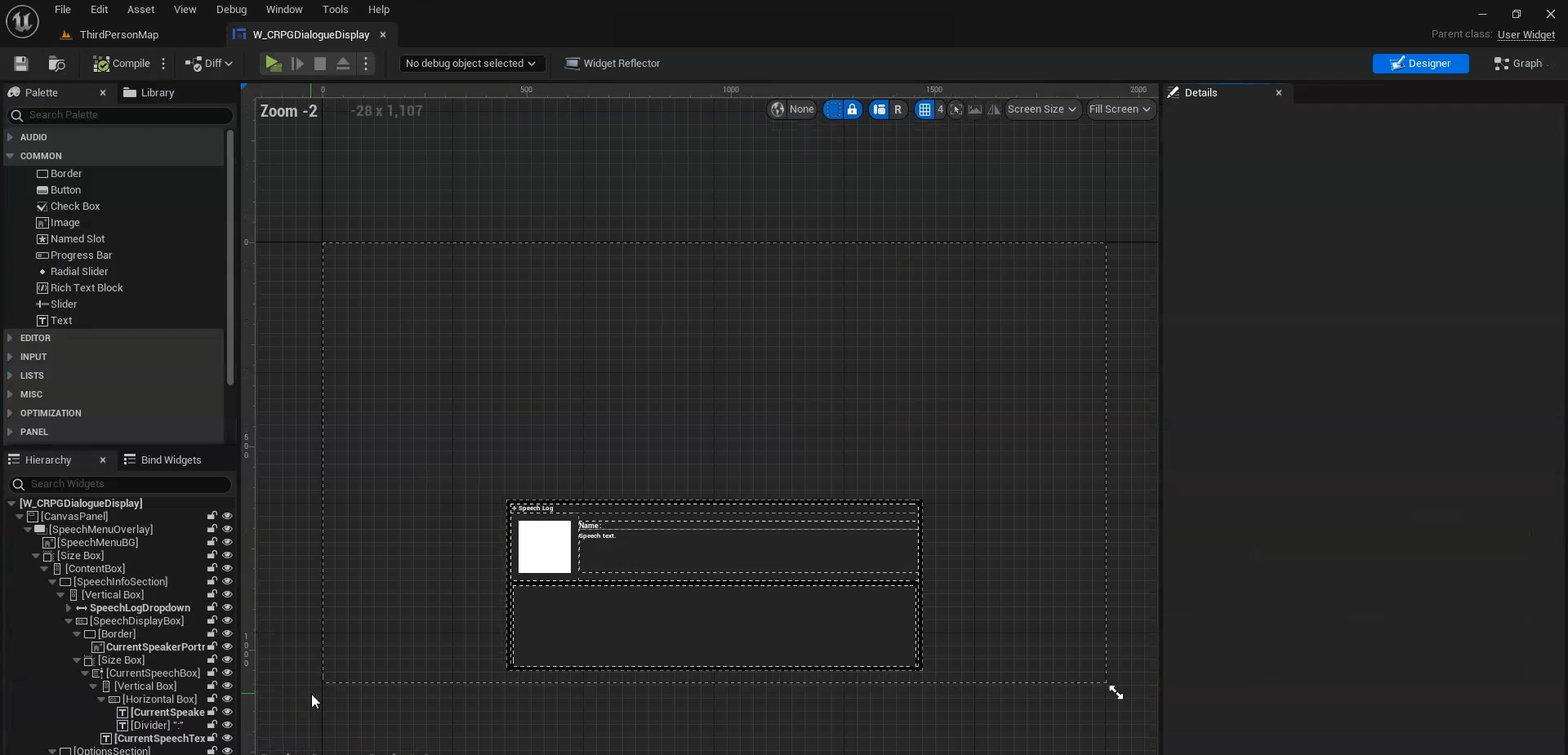Select the Button widget in Palette
The width and height of the screenshot is (1568, 755).
pos(59,190)
